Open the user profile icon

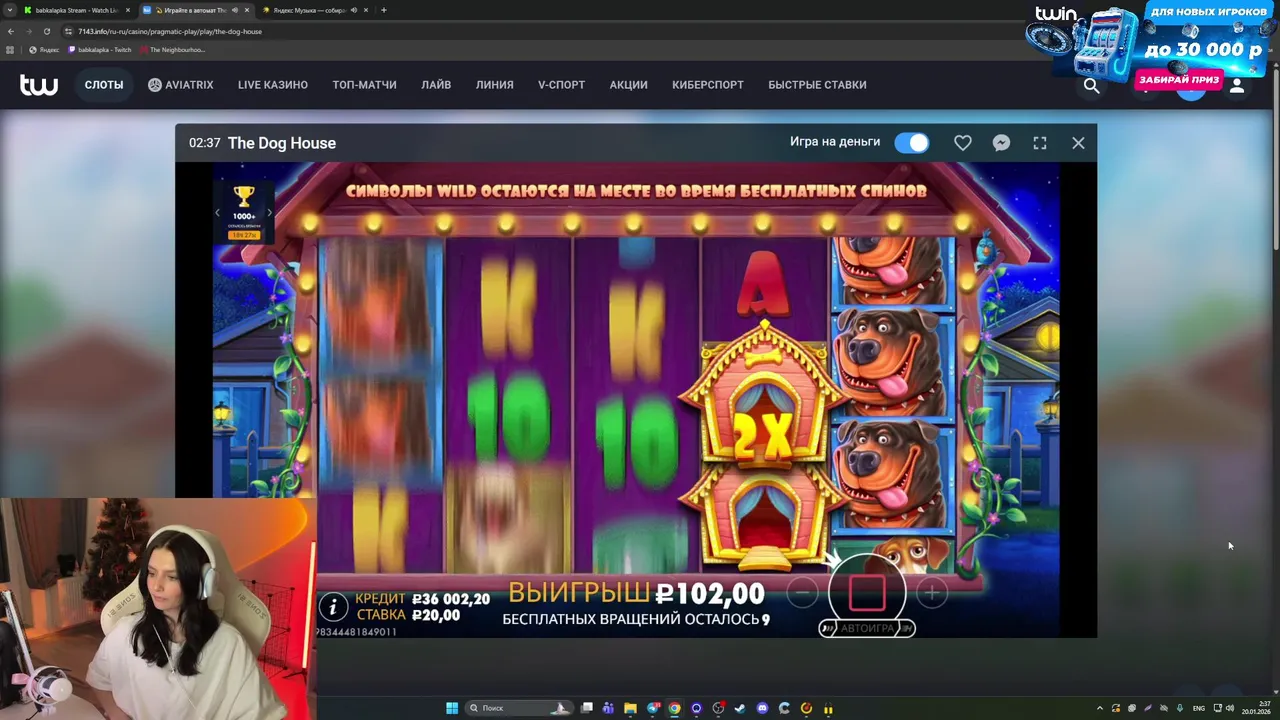[x=1237, y=86]
